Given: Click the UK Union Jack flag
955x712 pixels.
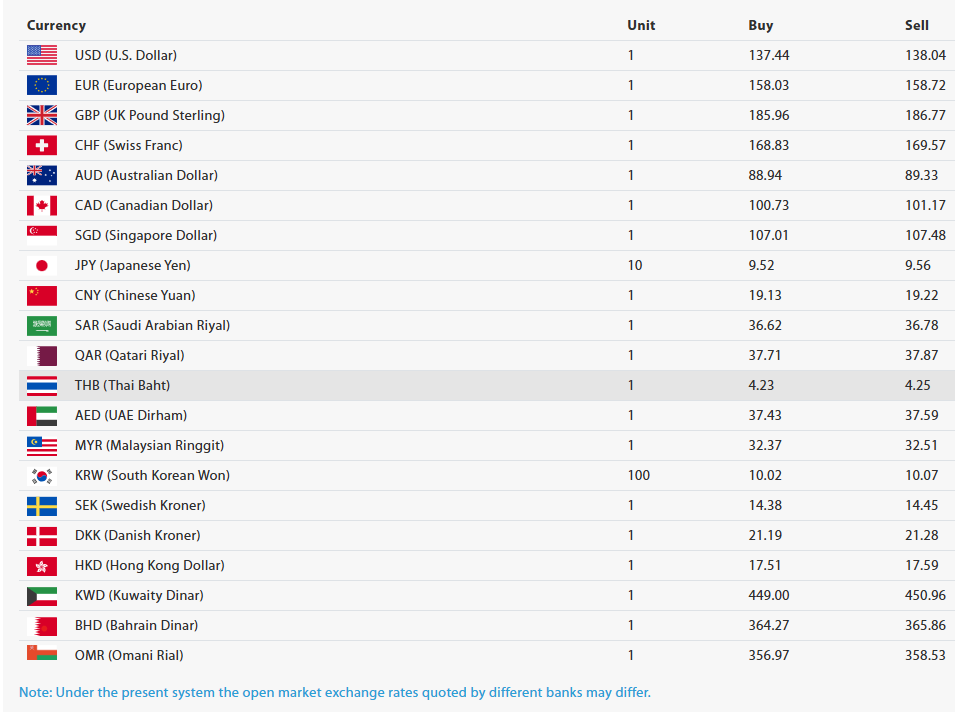Looking at the screenshot, I should (42, 115).
